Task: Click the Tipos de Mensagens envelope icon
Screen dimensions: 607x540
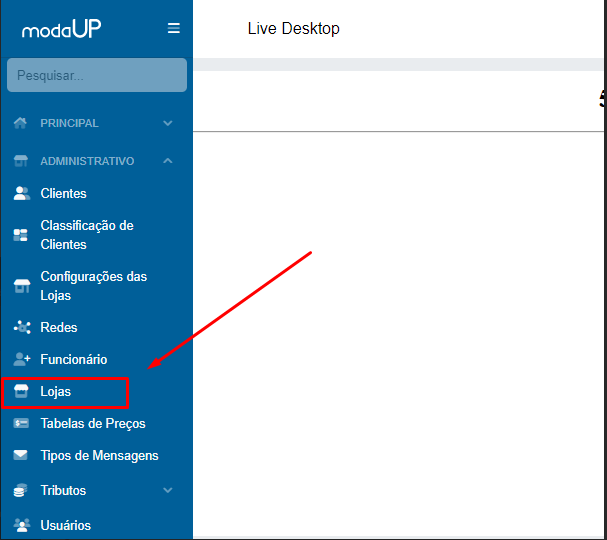Action: point(21,455)
